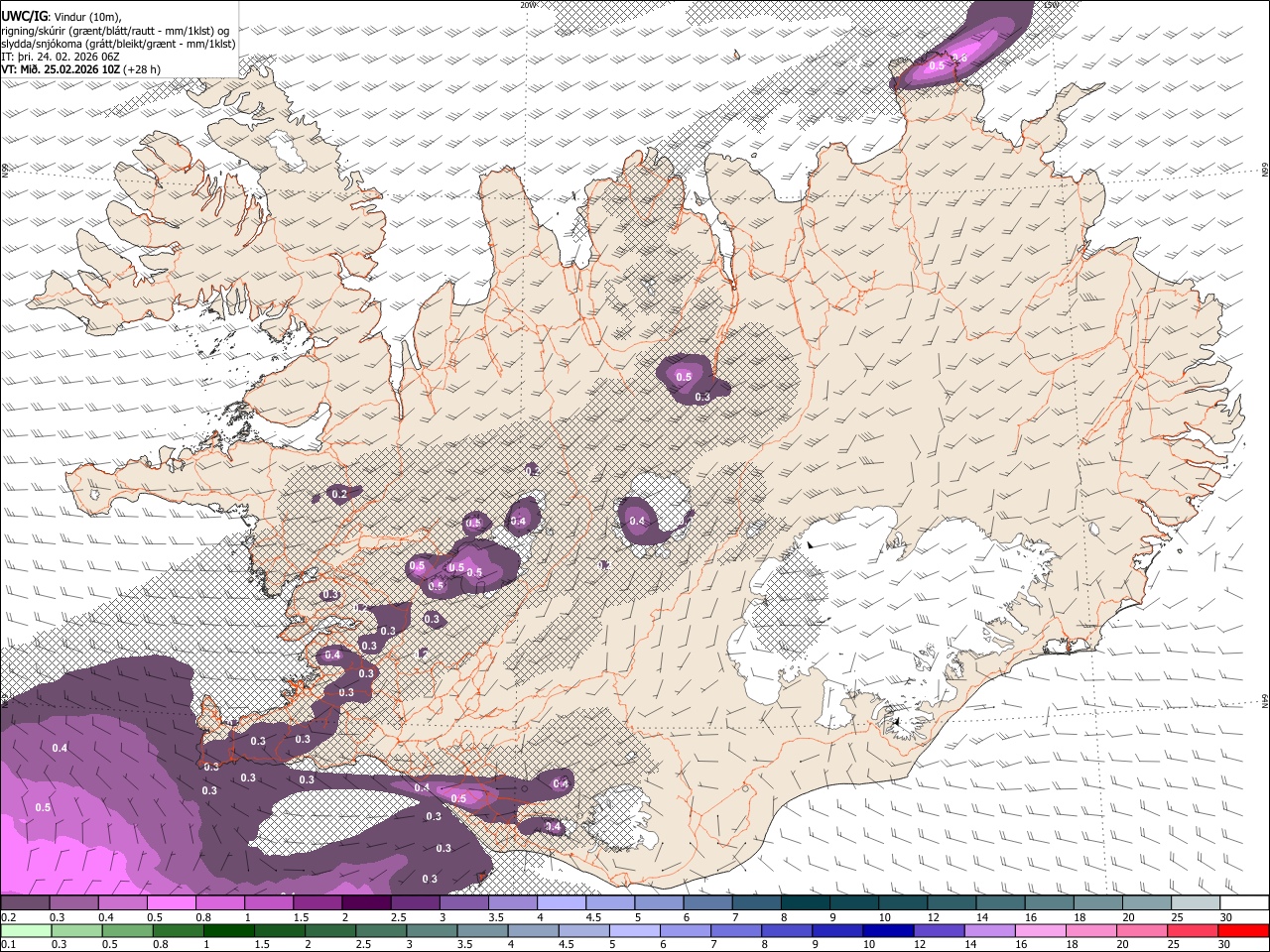Image resolution: width=1270 pixels, height=952 pixels.
Task: Select the 18–20 grey-teal snow swatch
Action: (x=1098, y=902)
